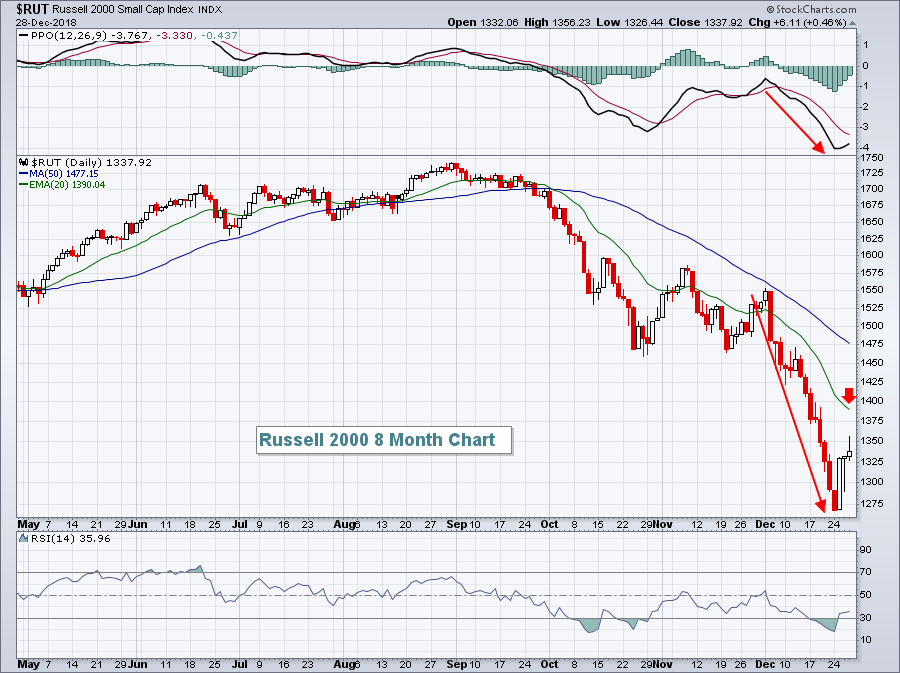Viewport: 900px width, 673px height.
Task: Click the short red down arrow near 1400
Action: pyautogui.click(x=848, y=394)
